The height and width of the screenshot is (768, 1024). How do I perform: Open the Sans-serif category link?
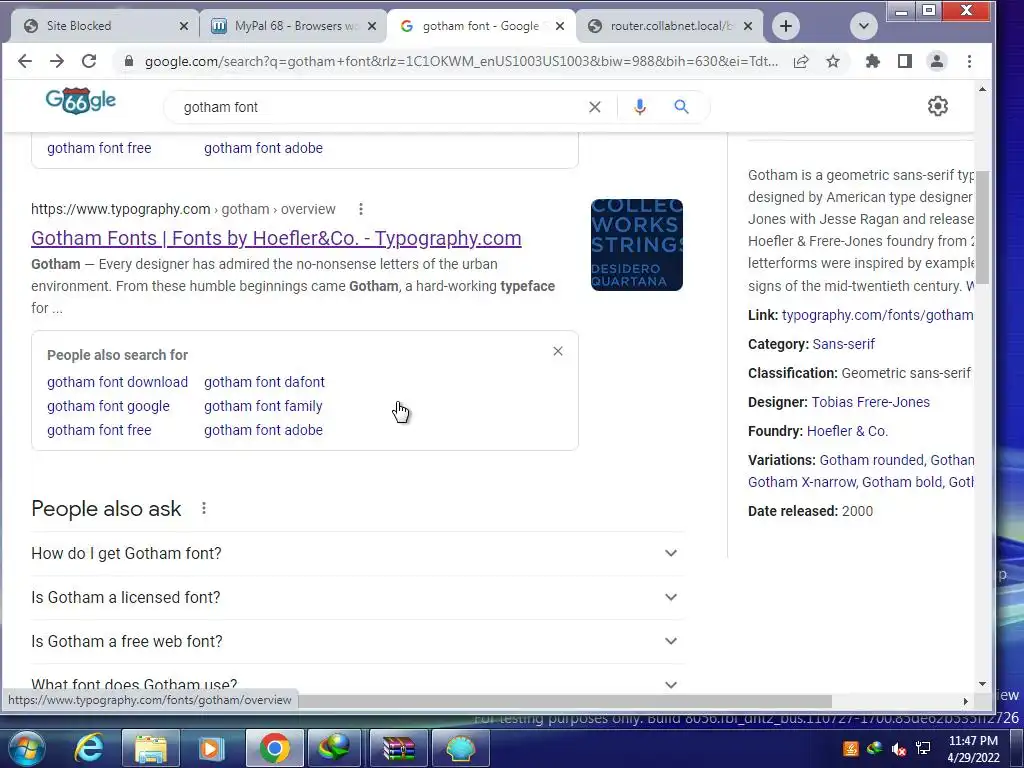pyautogui.click(x=843, y=344)
